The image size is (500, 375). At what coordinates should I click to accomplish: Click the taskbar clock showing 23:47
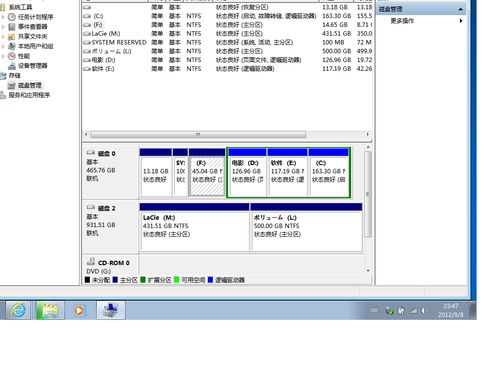pyautogui.click(x=450, y=310)
